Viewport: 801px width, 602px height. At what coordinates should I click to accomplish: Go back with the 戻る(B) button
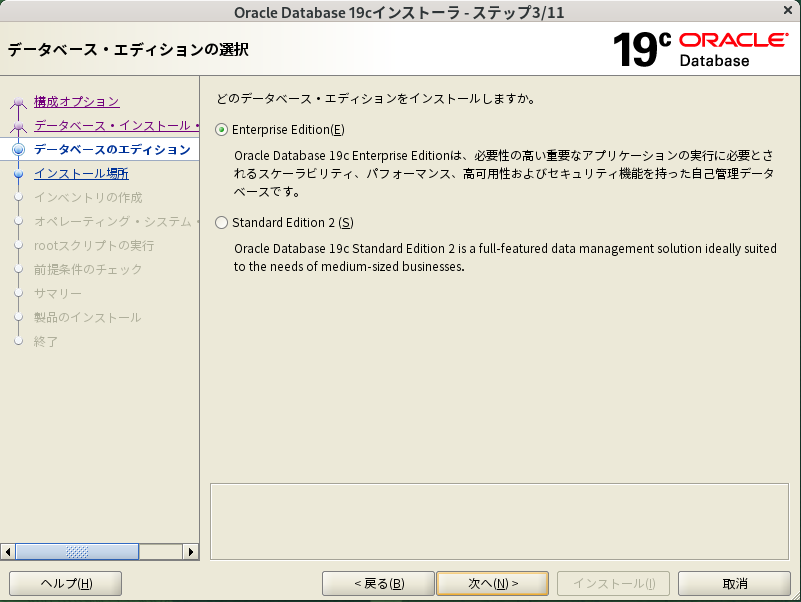(379, 584)
